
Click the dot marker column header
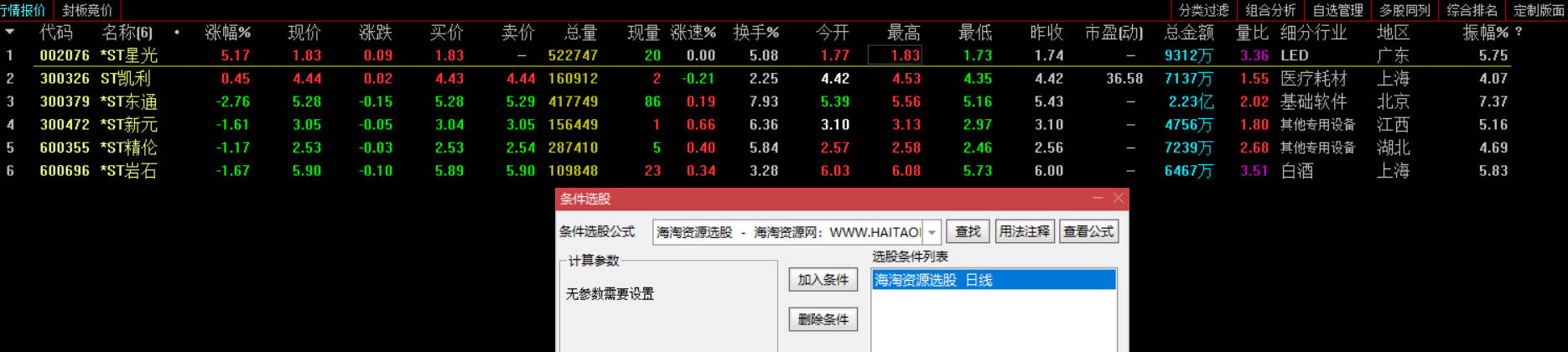[x=177, y=33]
